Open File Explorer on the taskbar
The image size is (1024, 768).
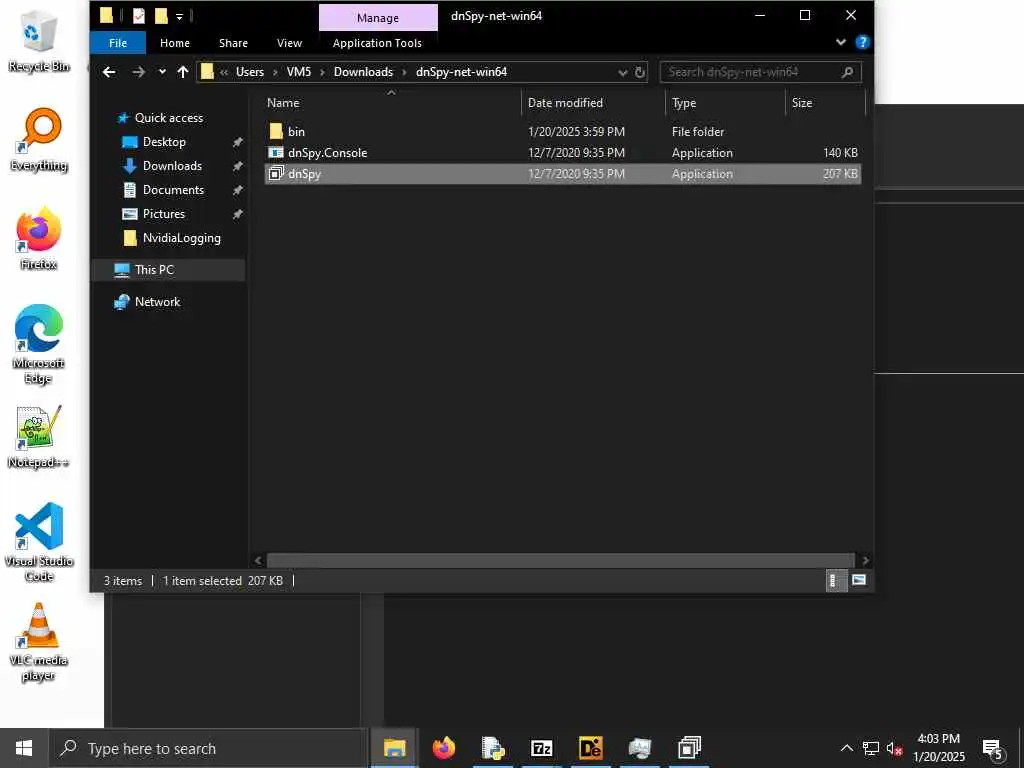394,748
